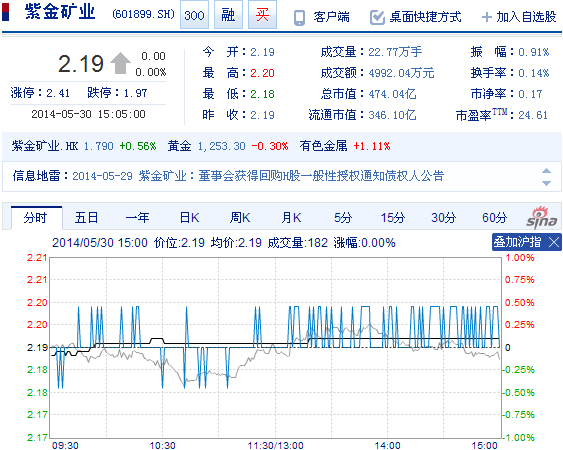The width and height of the screenshot is (563, 450).
Task: Click the chart's 11:30/13:00 time axis label
Action: click(x=275, y=445)
